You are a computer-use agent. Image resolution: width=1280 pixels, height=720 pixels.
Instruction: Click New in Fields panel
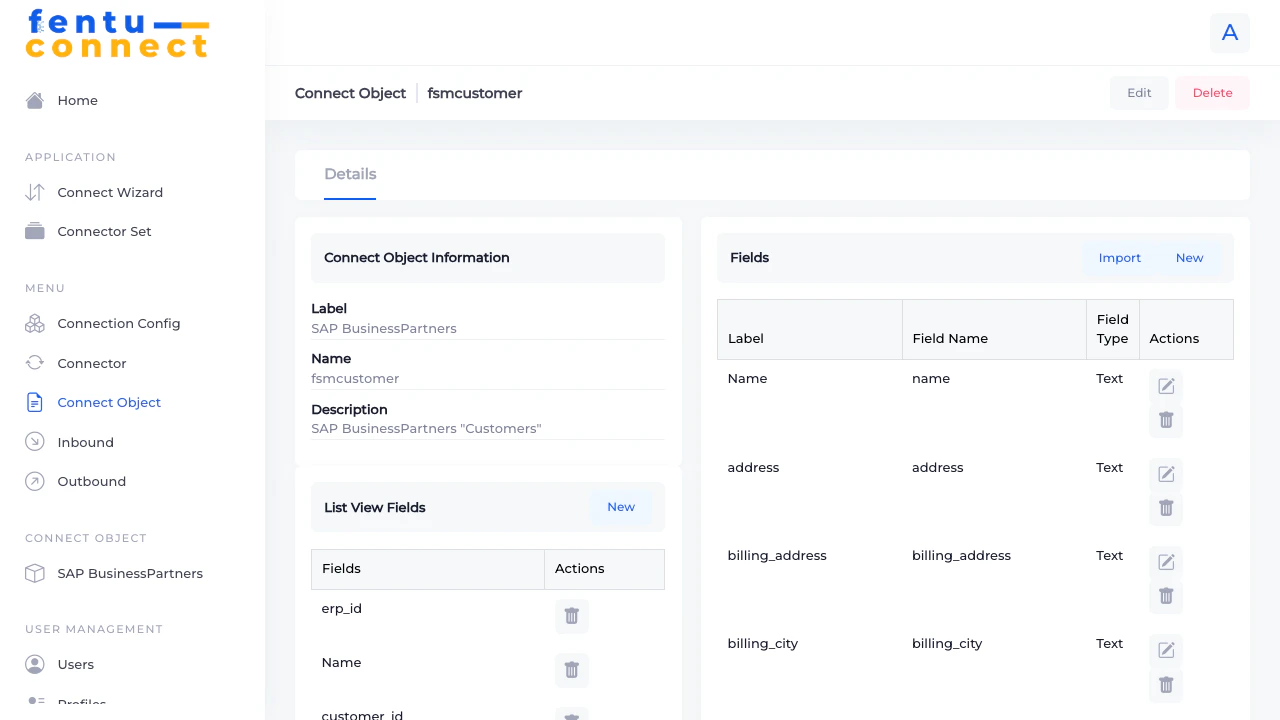click(x=1189, y=258)
